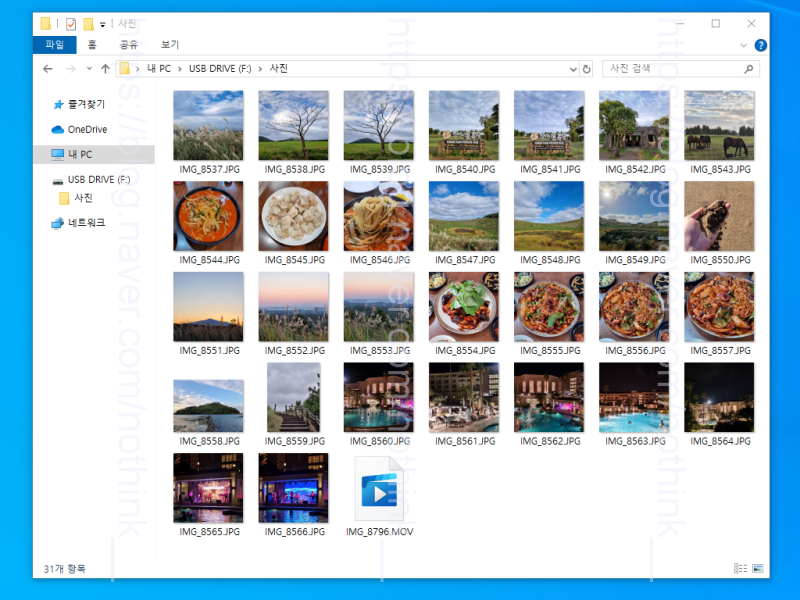
Task: Open the 내 PC computer icon
Action: 58,154
